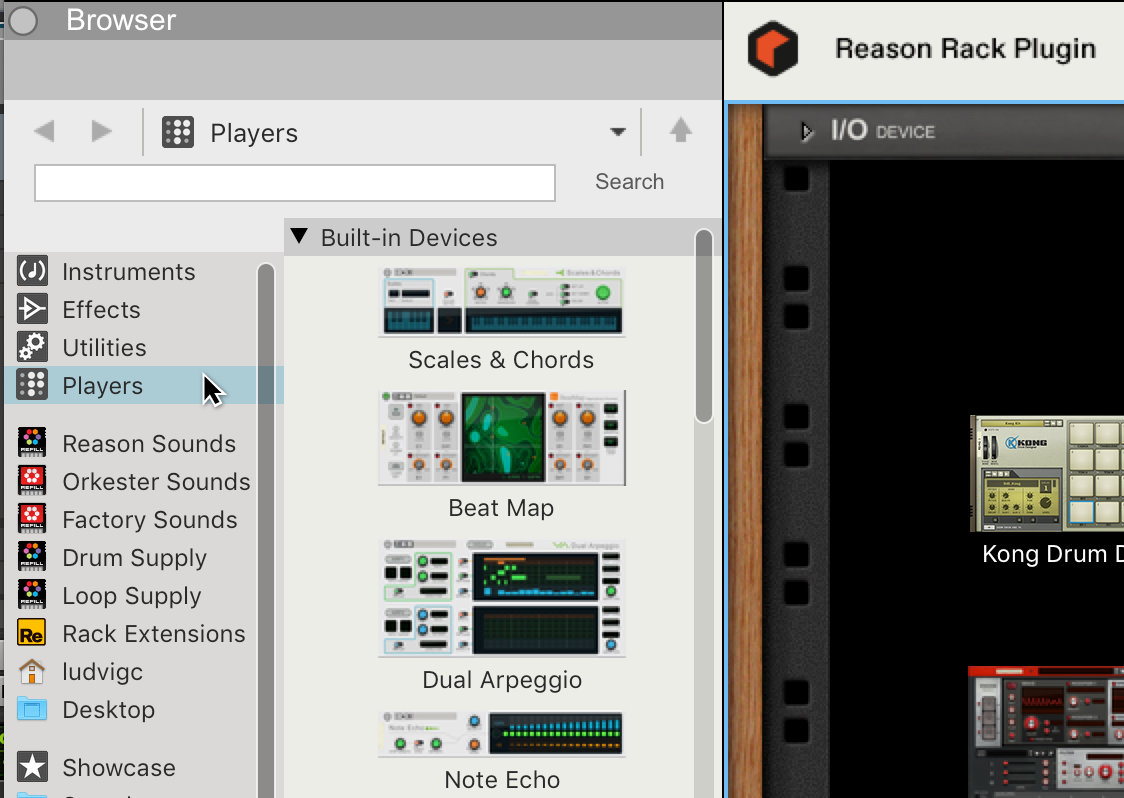Click the Beat Map label
Image resolution: width=1124 pixels, height=798 pixels.
click(x=501, y=508)
